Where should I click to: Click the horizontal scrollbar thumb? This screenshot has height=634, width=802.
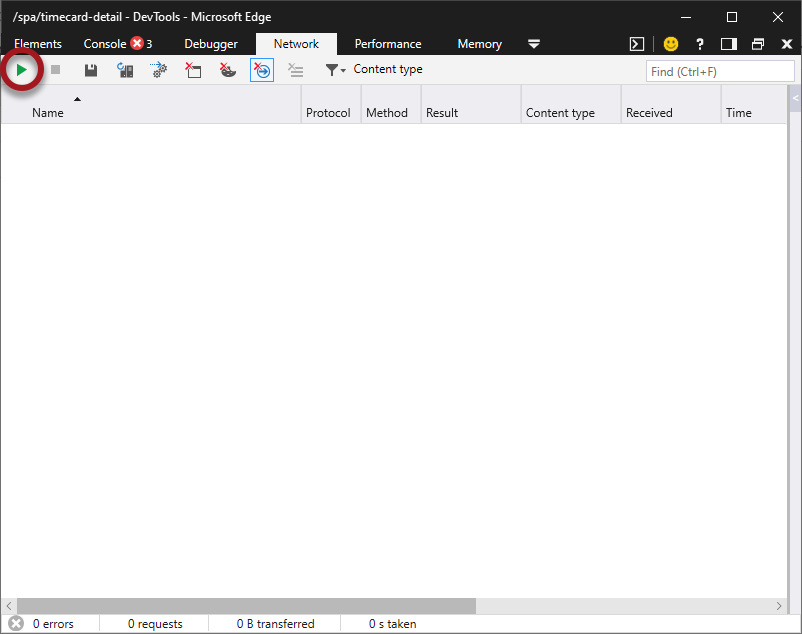click(x=247, y=606)
